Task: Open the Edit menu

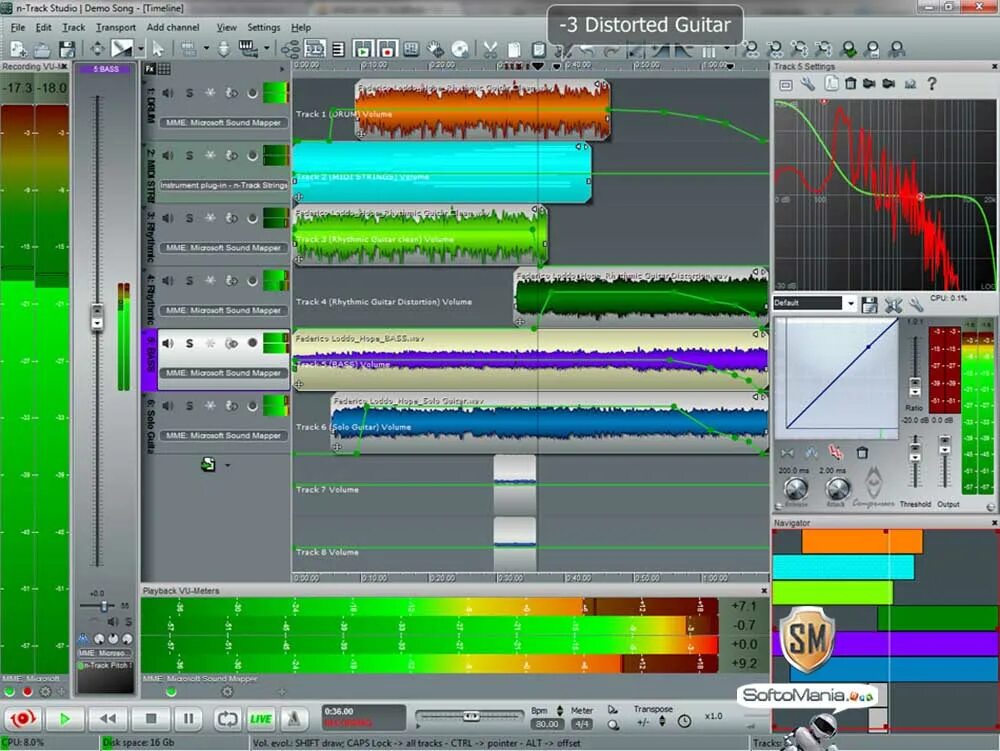Action: (43, 27)
